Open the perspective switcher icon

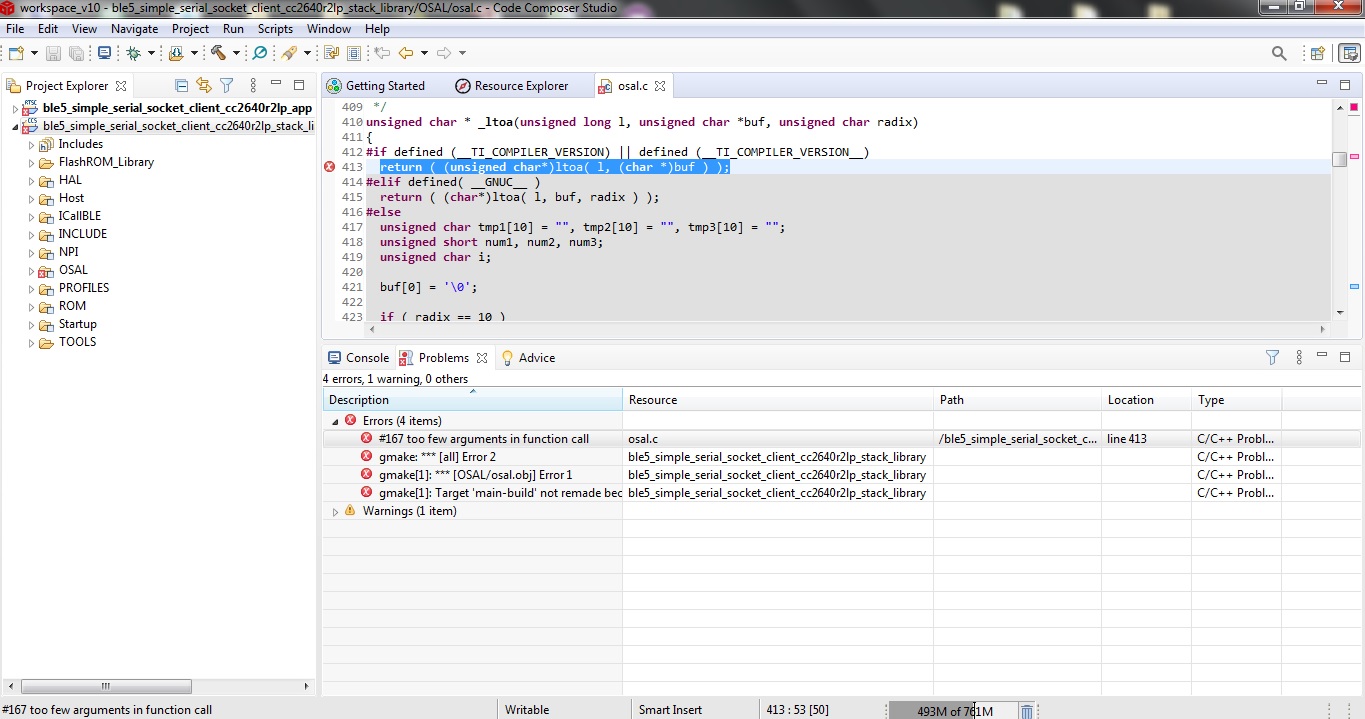click(x=1318, y=53)
